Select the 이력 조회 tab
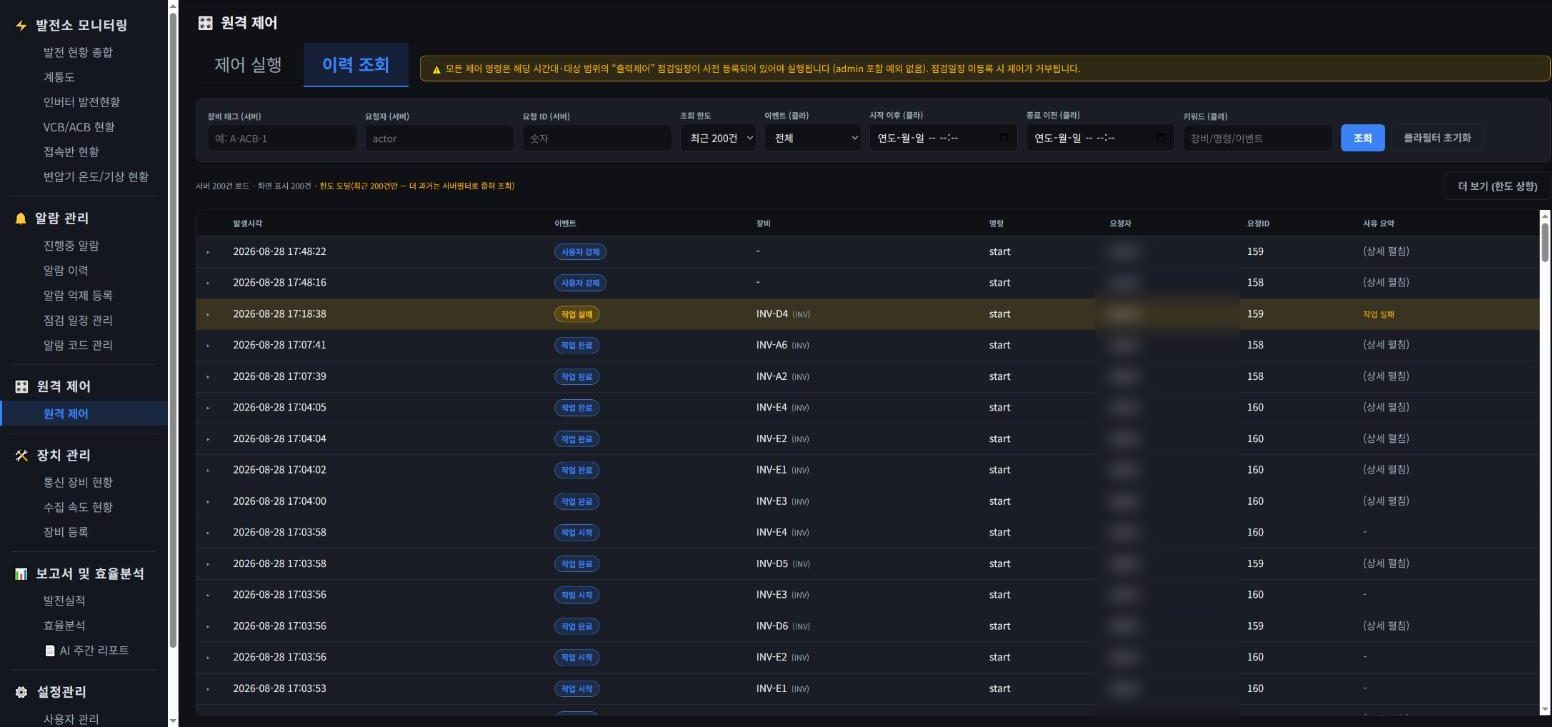This screenshot has width=1552, height=727. pyautogui.click(x=355, y=65)
